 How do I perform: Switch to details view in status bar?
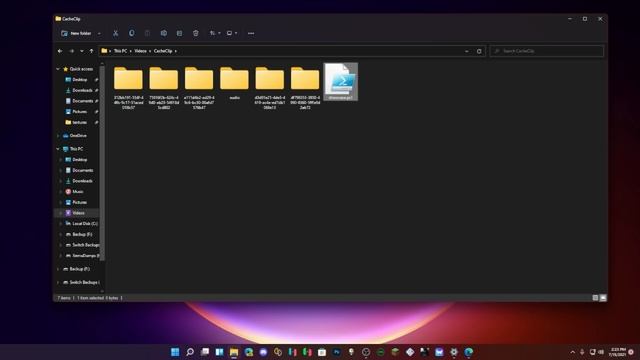pyautogui.click(x=595, y=298)
